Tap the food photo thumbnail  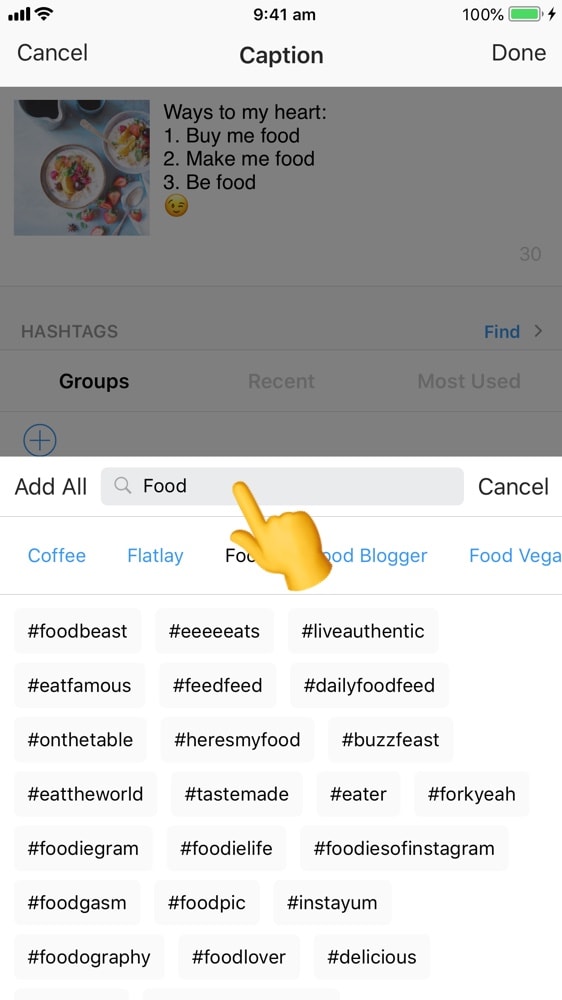(82, 168)
